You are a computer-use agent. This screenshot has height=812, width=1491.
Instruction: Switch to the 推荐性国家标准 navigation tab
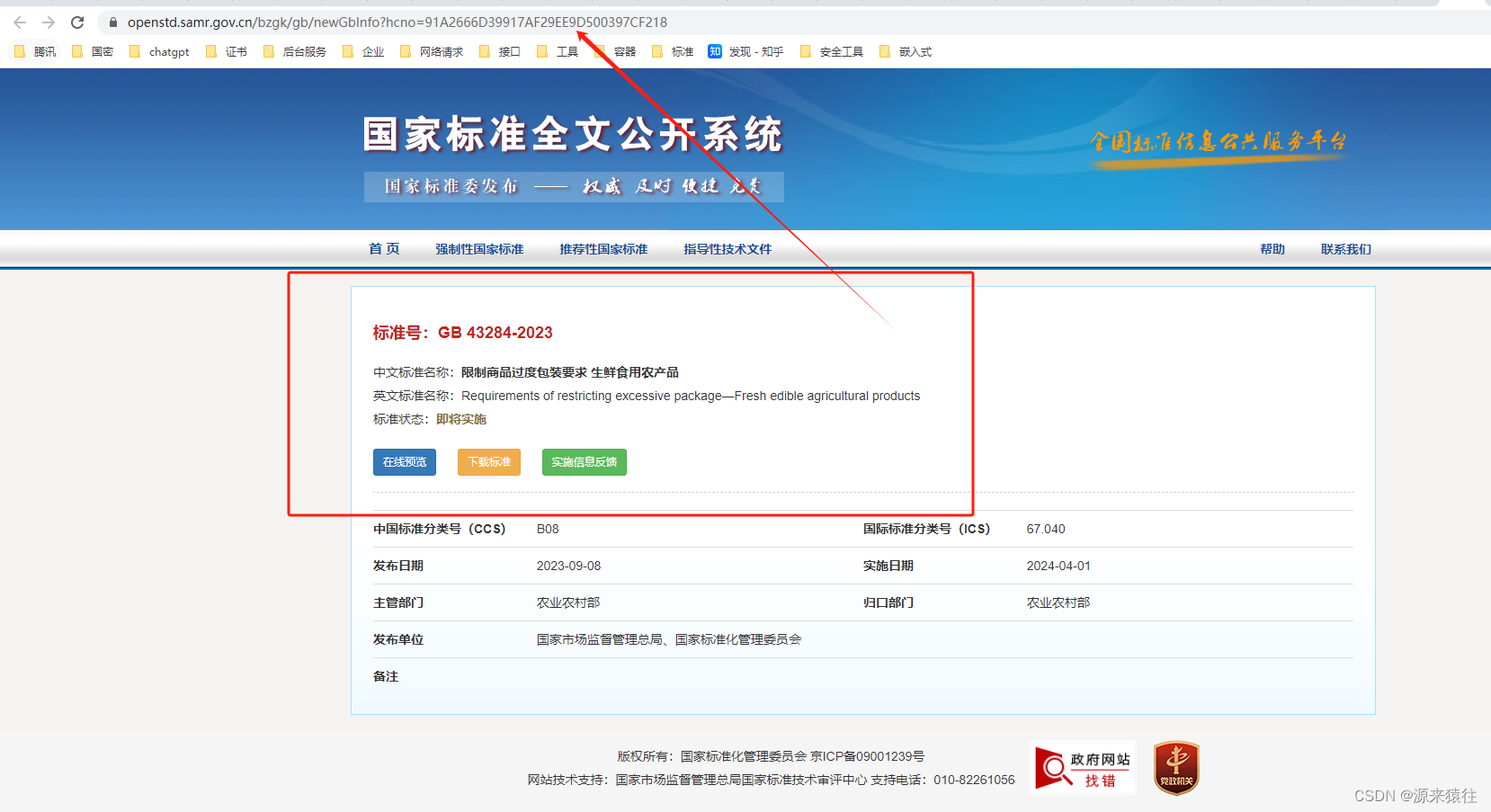[603, 249]
